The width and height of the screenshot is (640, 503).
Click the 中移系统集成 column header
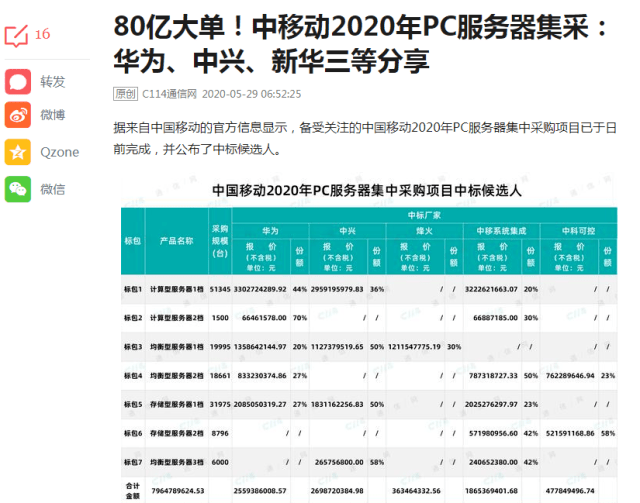[x=501, y=231]
